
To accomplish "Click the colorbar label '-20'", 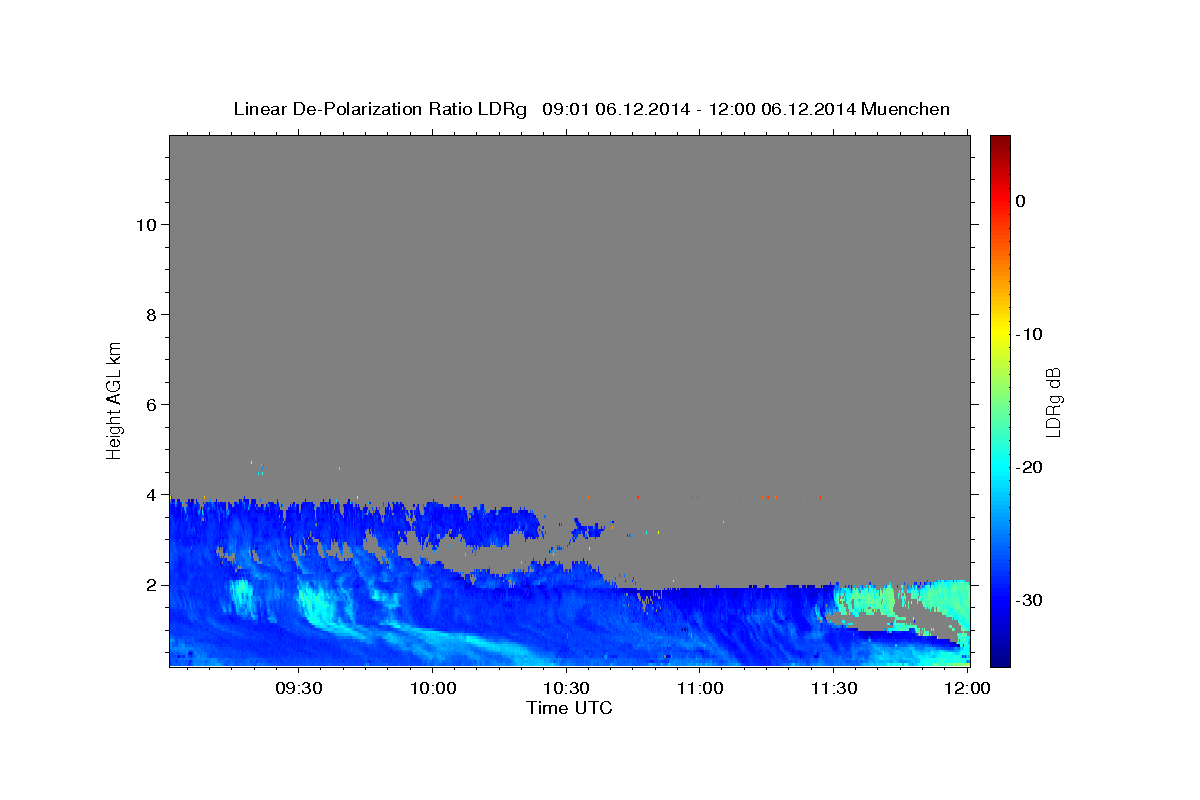I will 1029,467.
